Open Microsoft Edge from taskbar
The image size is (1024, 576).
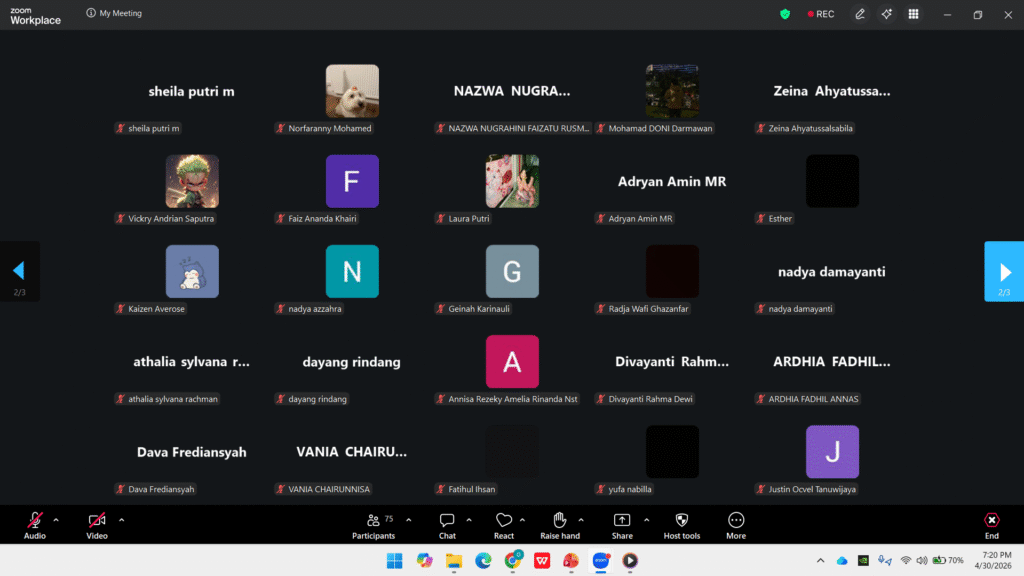coord(483,560)
